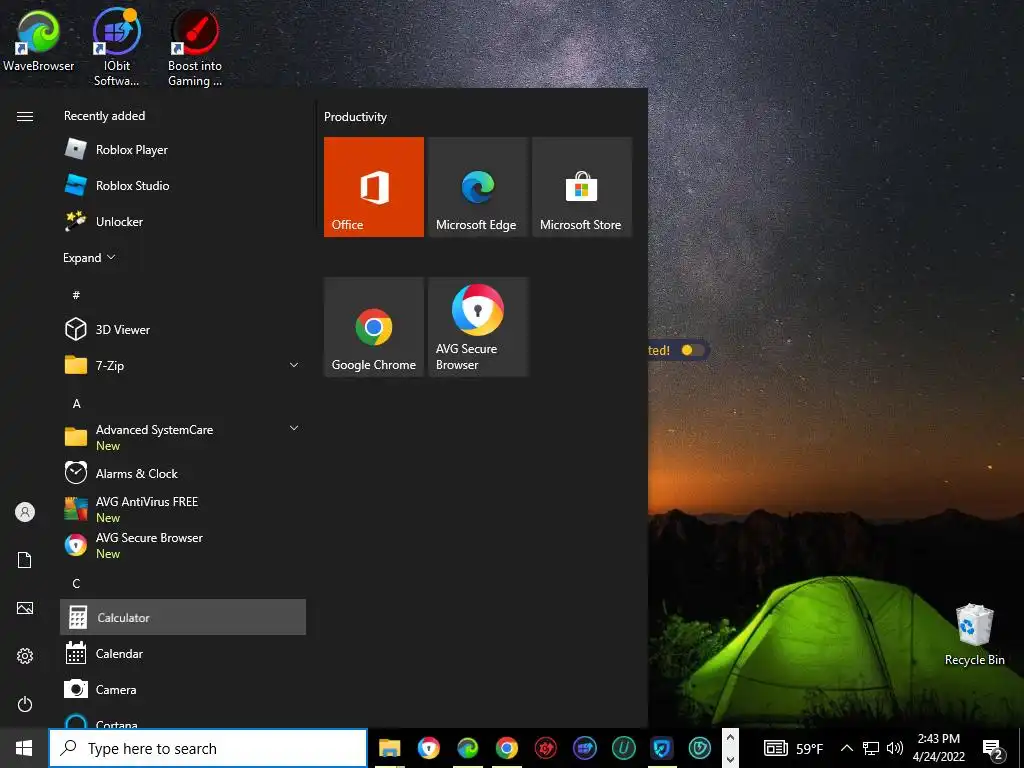Open the user account icon in Start sidebar

pos(25,512)
